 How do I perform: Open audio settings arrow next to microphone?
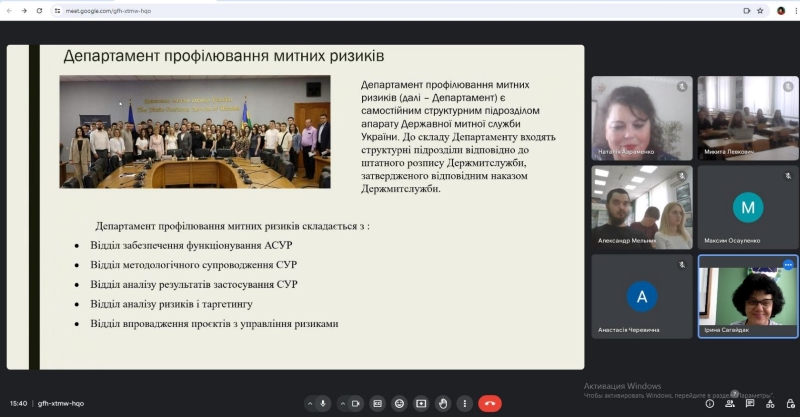click(x=310, y=404)
